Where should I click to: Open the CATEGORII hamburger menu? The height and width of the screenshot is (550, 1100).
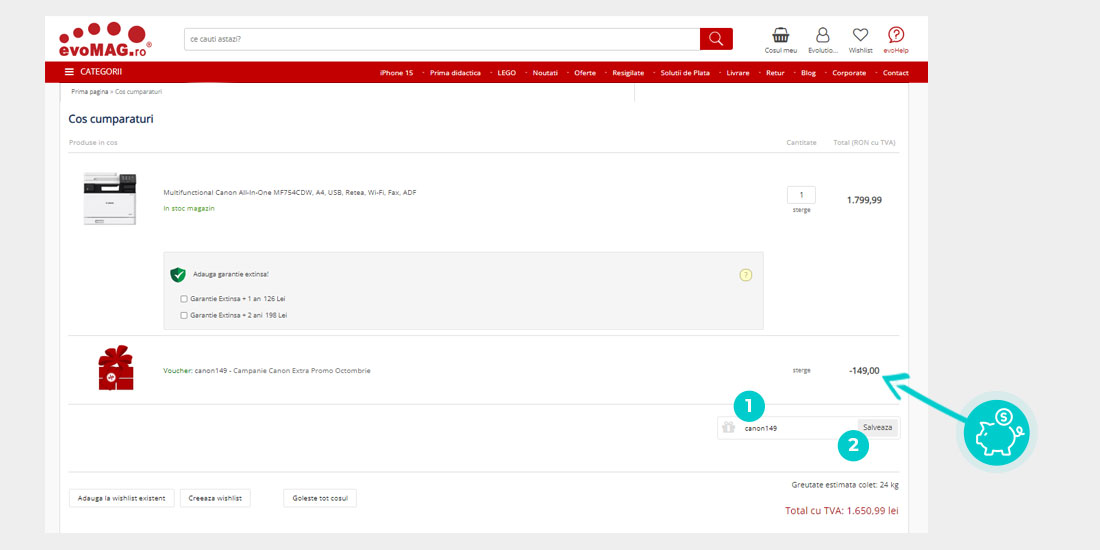(x=93, y=72)
